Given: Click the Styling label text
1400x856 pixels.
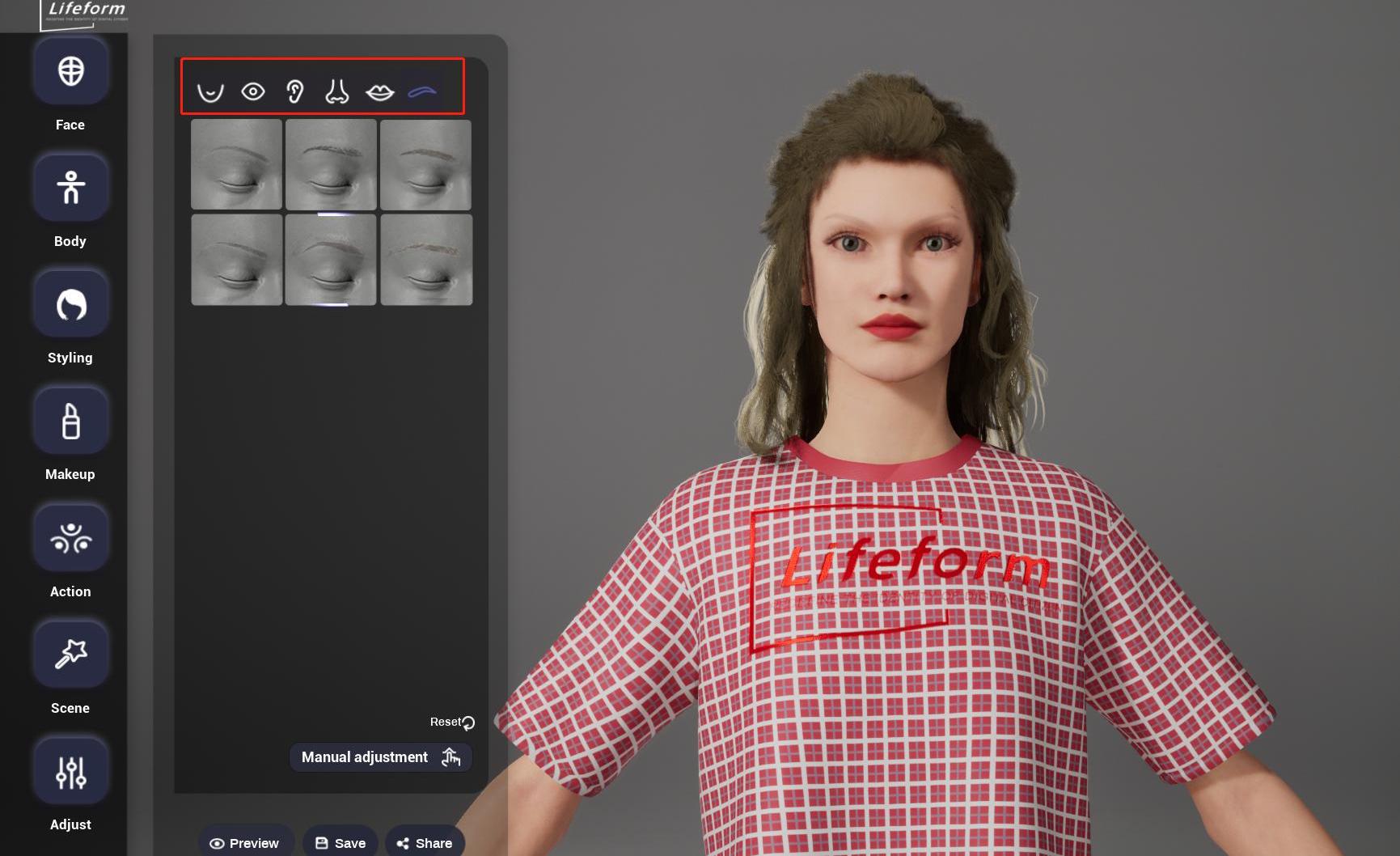Looking at the screenshot, I should click(x=70, y=358).
